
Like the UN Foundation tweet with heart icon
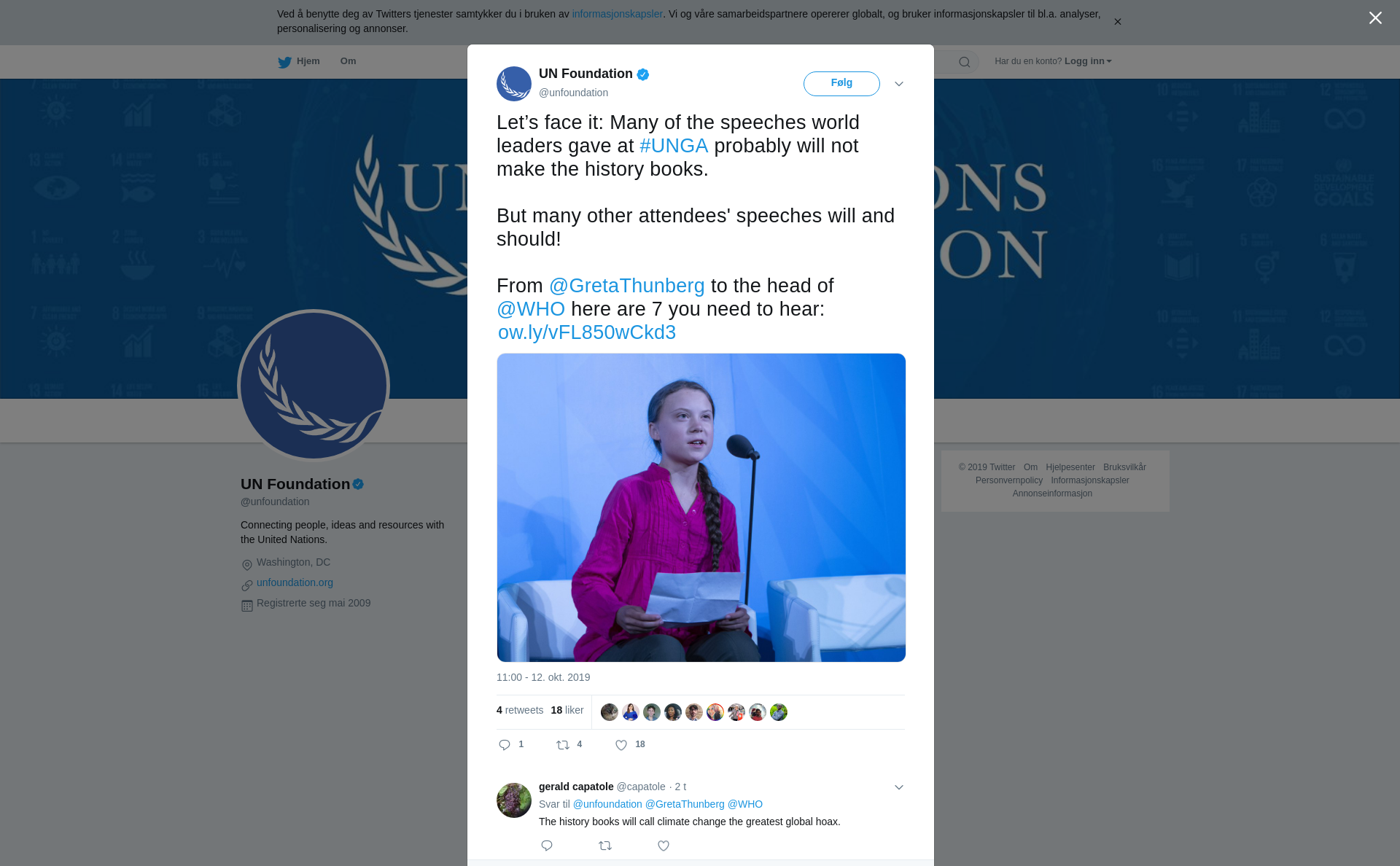pos(621,744)
